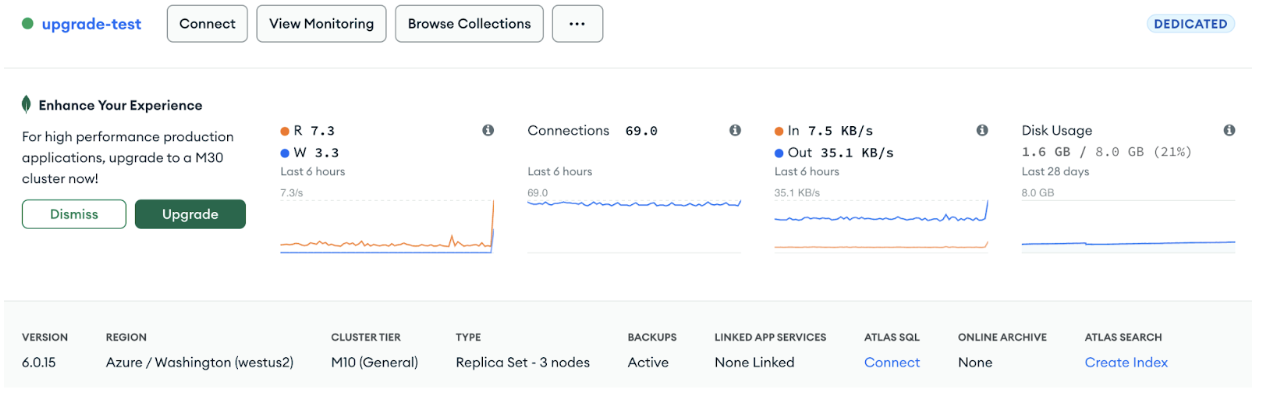Dismiss the upgrade suggestion
This screenshot has width=1274, height=394.
click(74, 214)
